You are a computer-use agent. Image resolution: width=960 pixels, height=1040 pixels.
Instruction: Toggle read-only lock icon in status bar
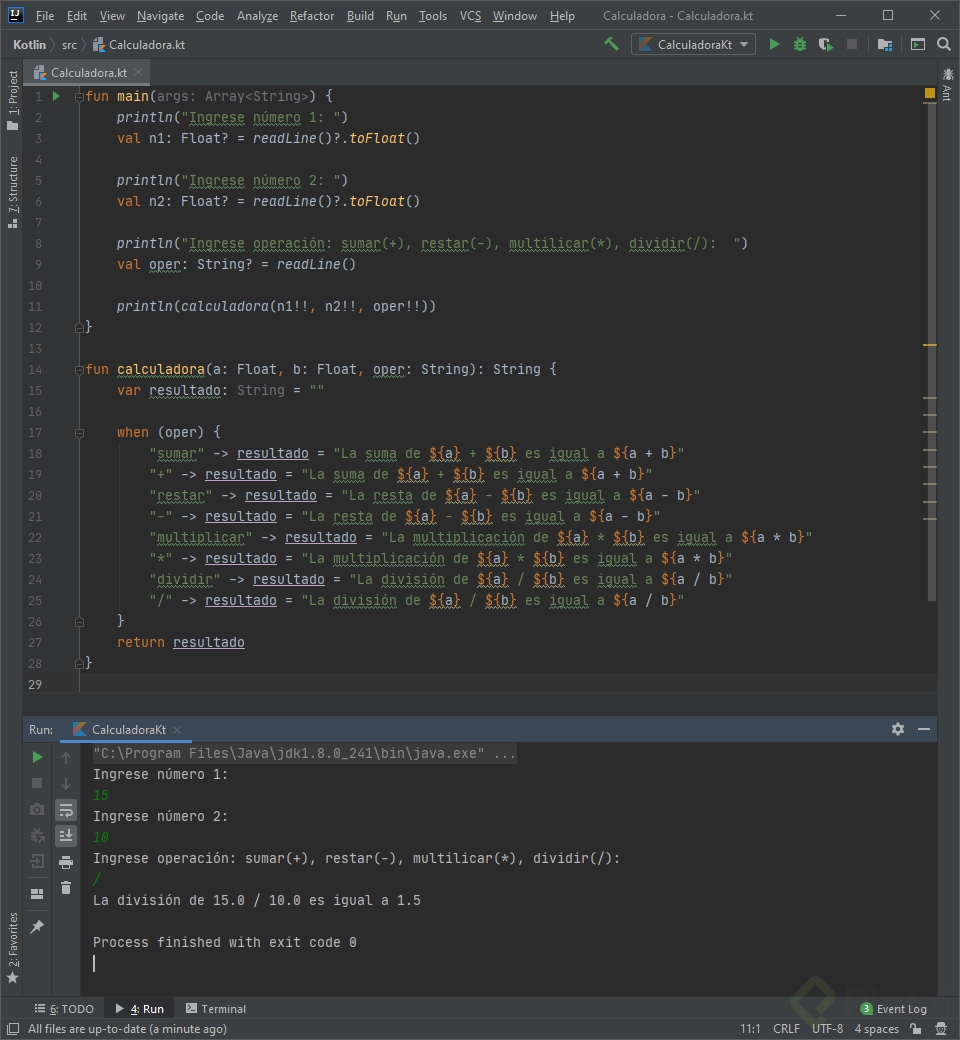916,1029
